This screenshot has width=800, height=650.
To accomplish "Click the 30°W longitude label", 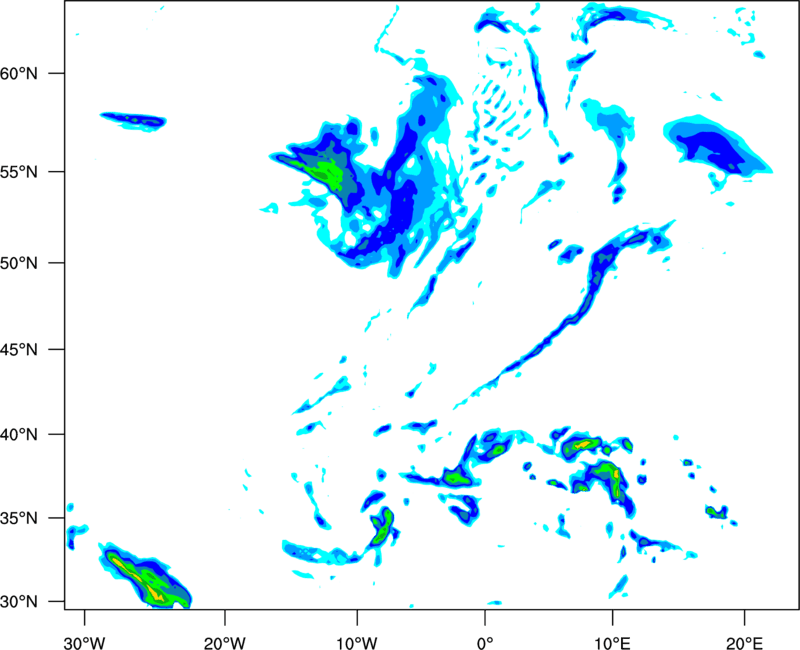I will click(x=85, y=643).
